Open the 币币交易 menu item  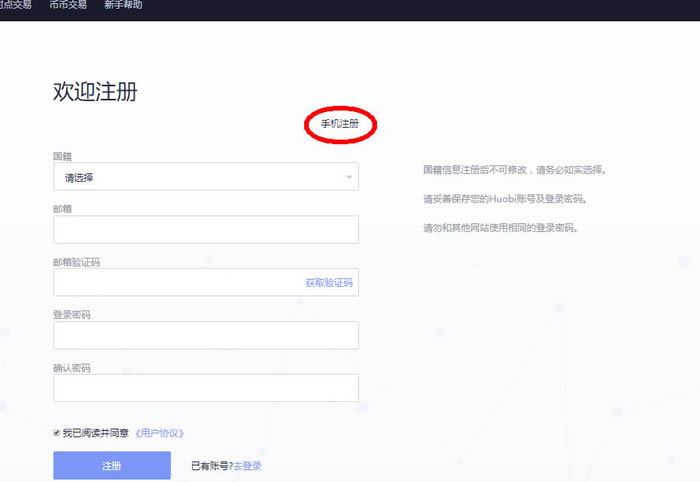coord(68,5)
